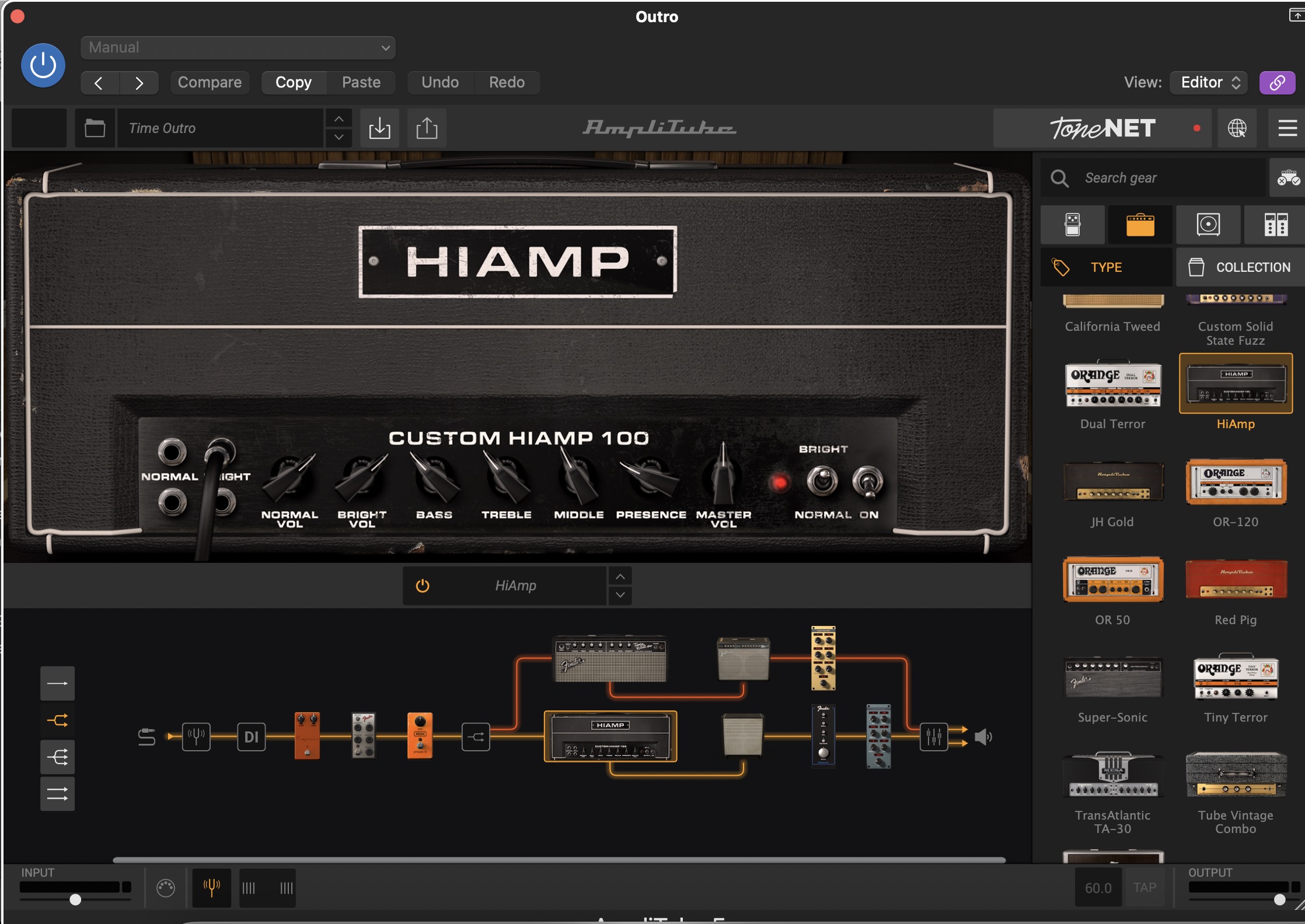The width and height of the screenshot is (1305, 924).
Task: Click the purple link icon
Action: pyautogui.click(x=1277, y=82)
